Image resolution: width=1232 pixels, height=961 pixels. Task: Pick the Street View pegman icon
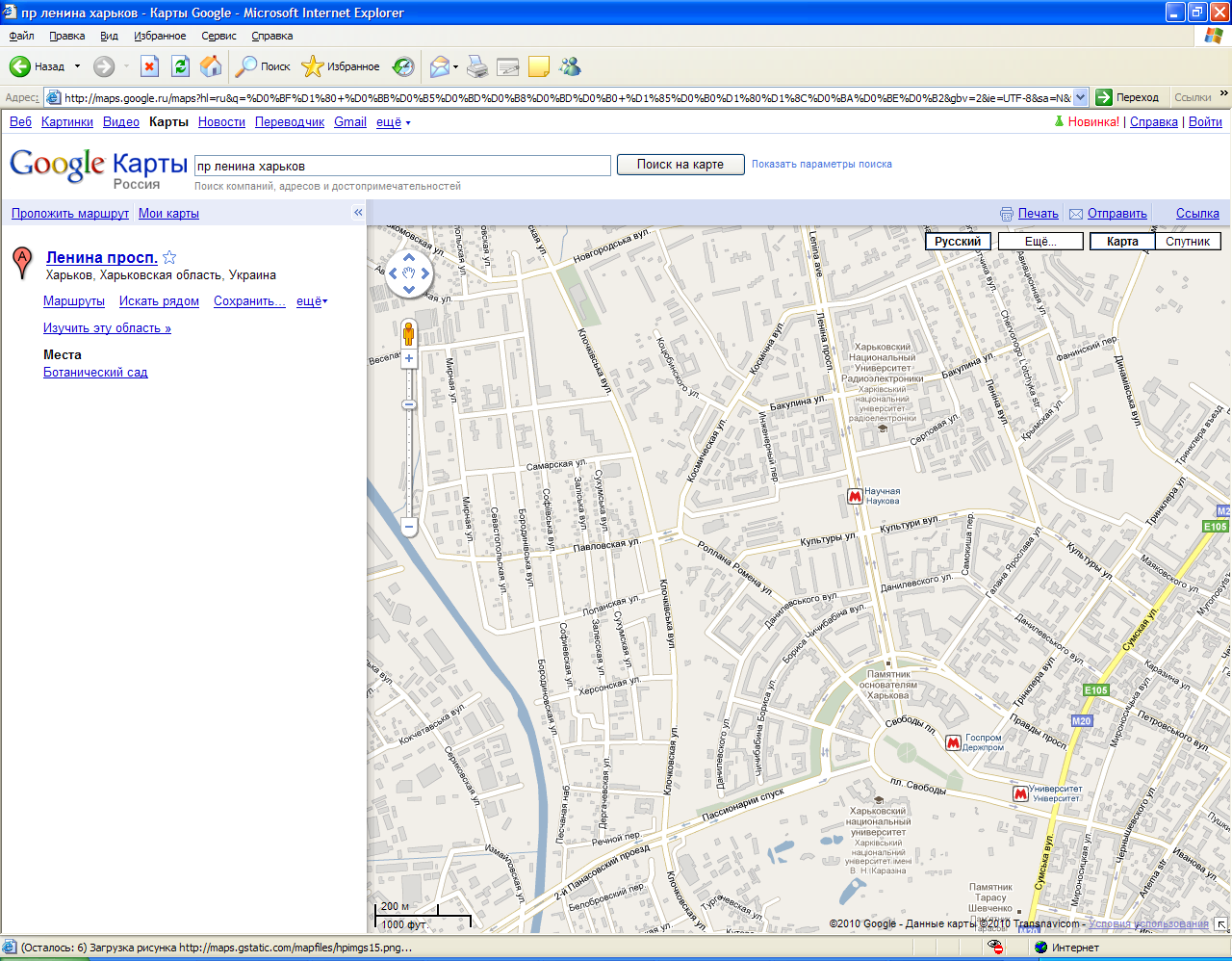pyautogui.click(x=409, y=333)
